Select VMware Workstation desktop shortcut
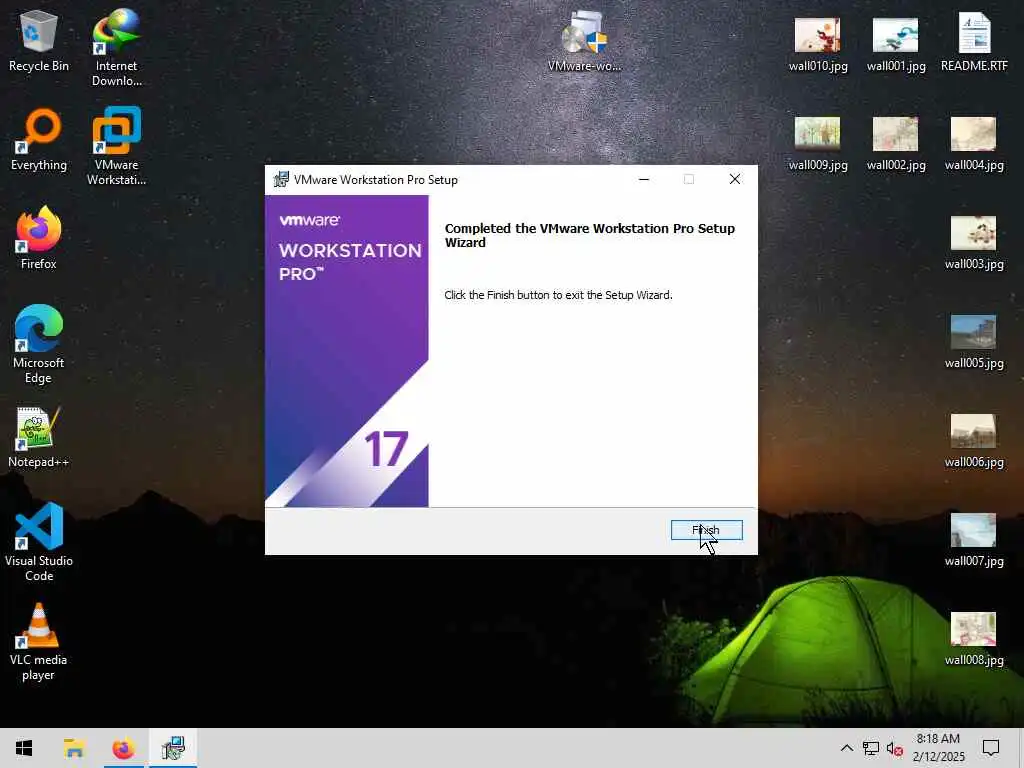Screen dimensions: 1024x768 click(x=116, y=146)
